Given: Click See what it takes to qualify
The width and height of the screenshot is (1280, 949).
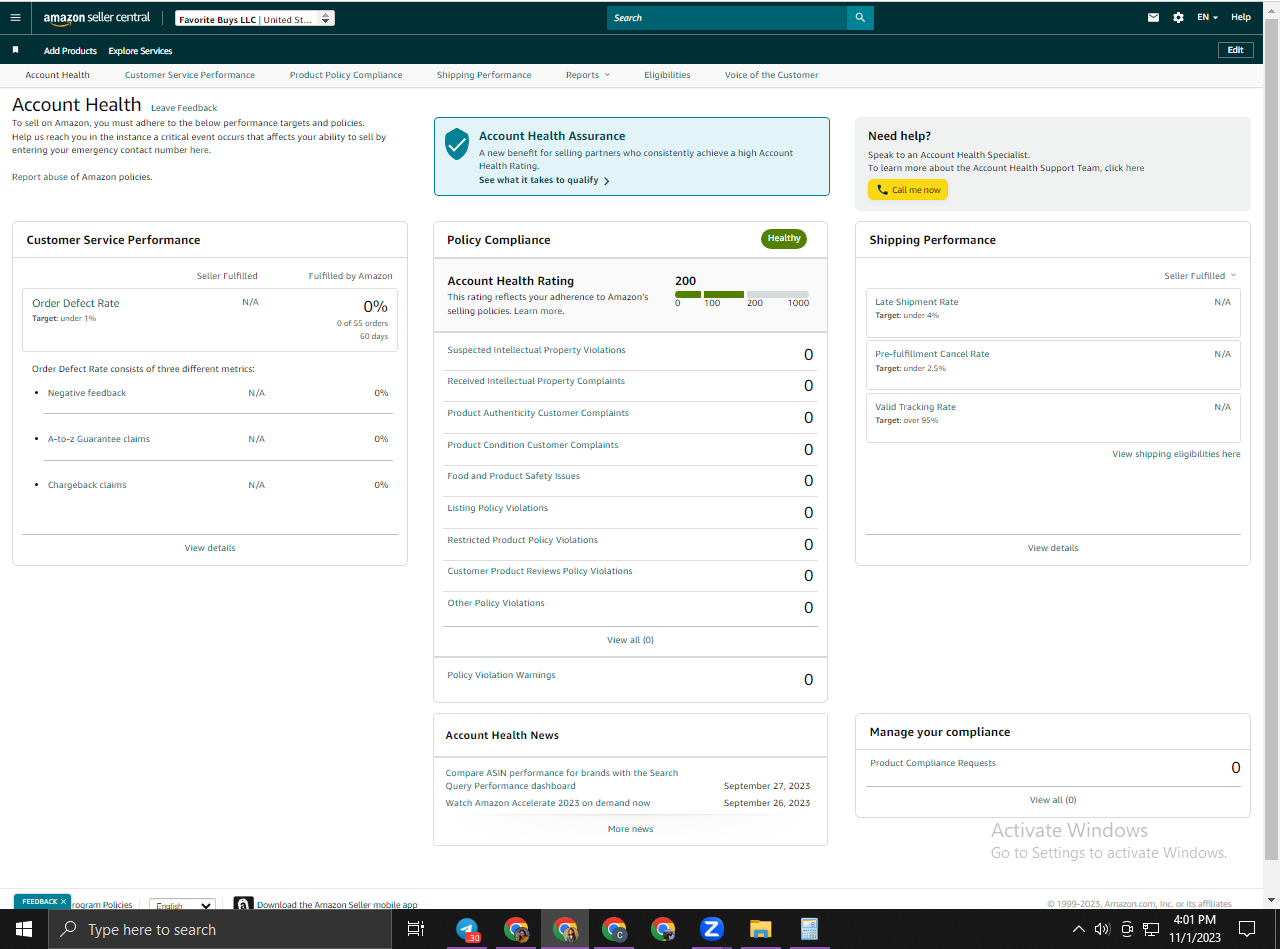Looking at the screenshot, I should (x=544, y=181).
